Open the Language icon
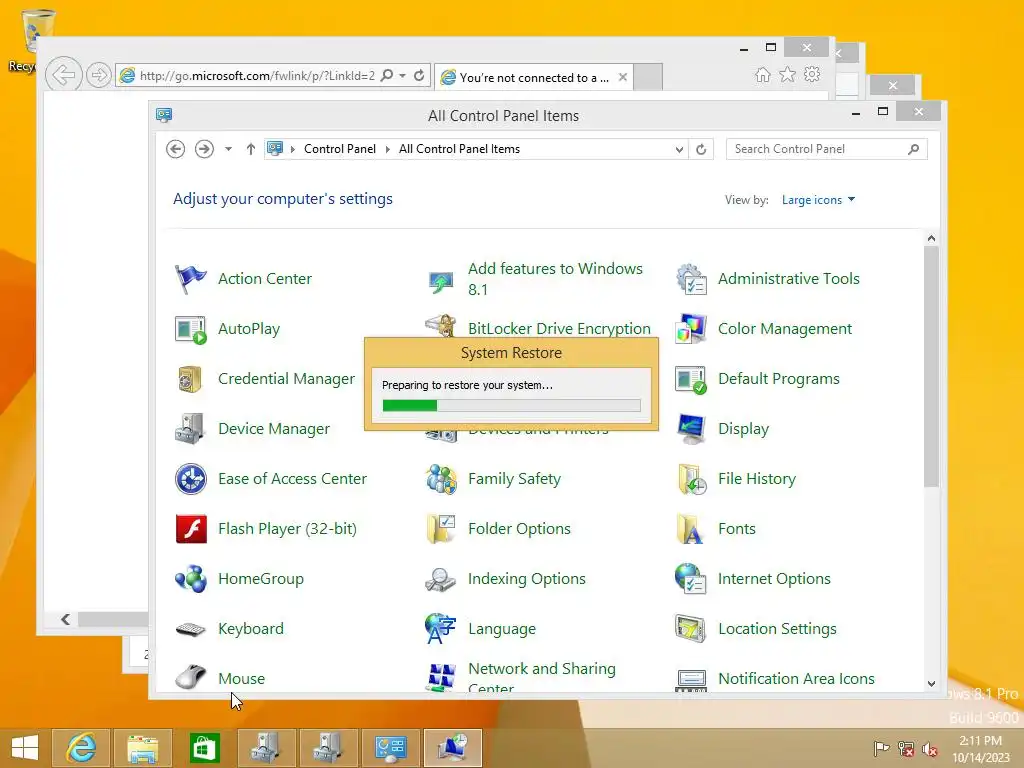This screenshot has height=768, width=1024. pos(441,629)
